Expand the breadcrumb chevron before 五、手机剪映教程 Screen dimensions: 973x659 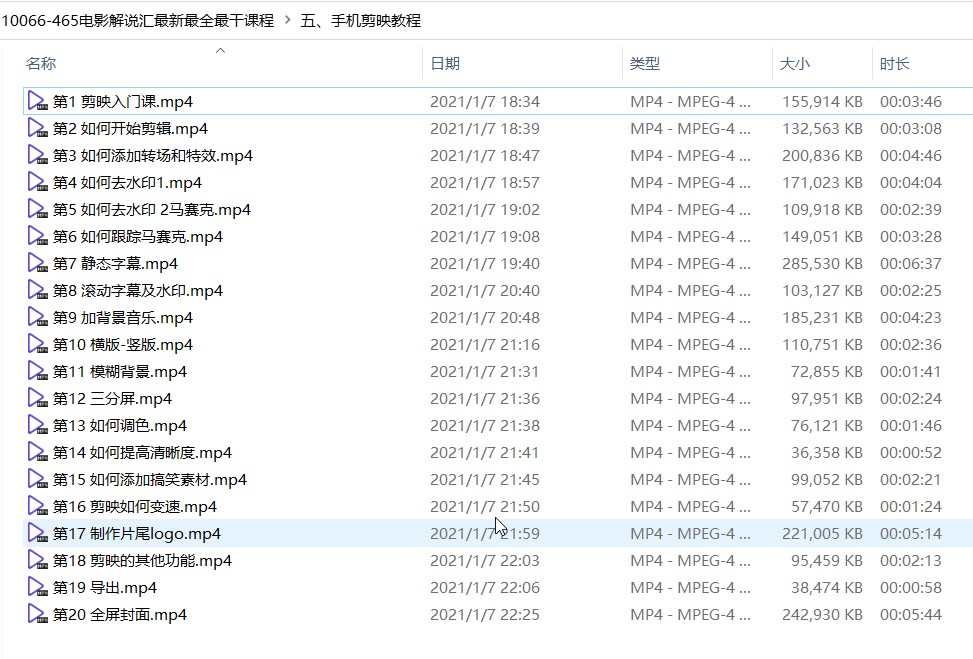click(x=287, y=20)
